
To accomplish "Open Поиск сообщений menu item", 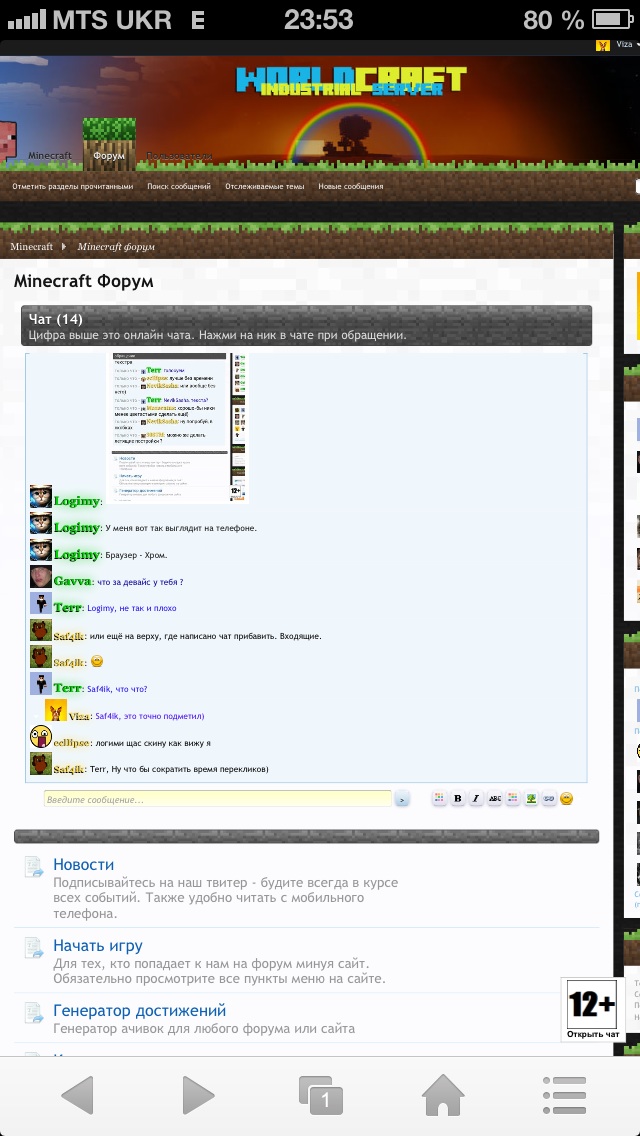I will click(x=179, y=186).
